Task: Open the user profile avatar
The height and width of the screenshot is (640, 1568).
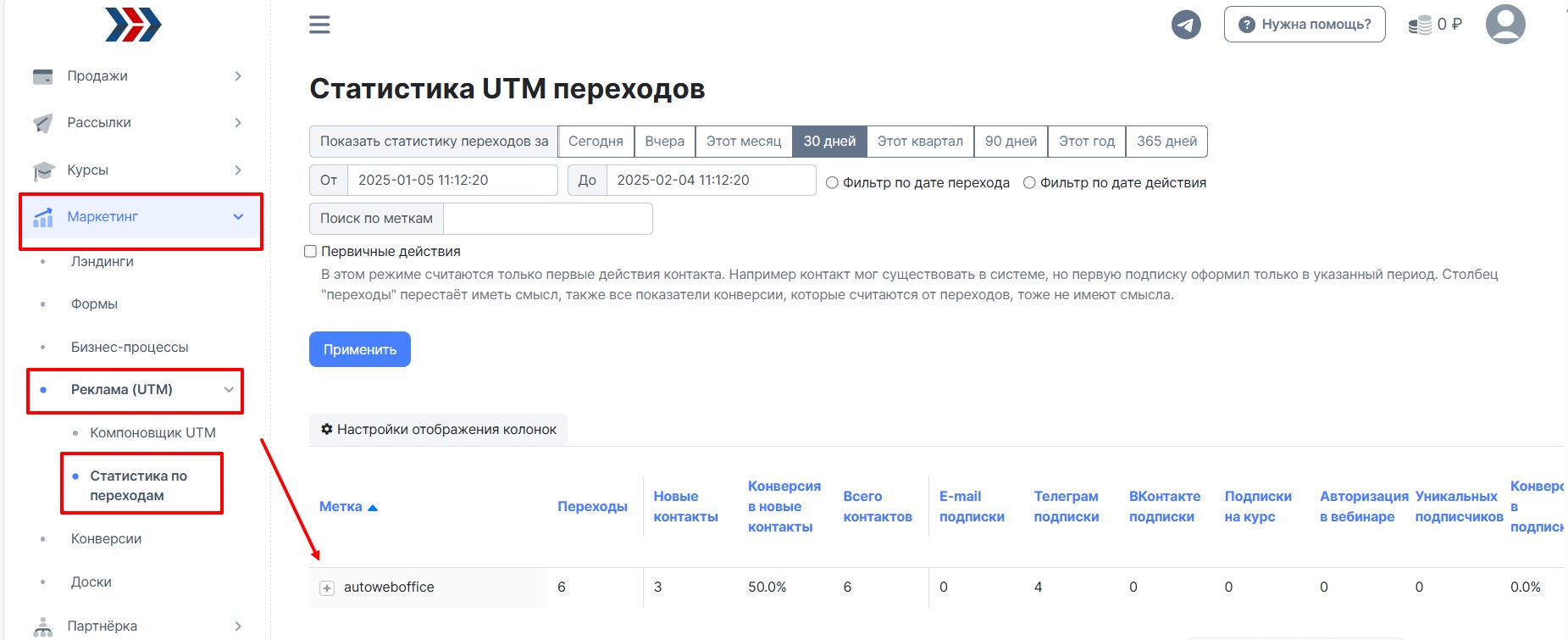Action: pos(1505,24)
